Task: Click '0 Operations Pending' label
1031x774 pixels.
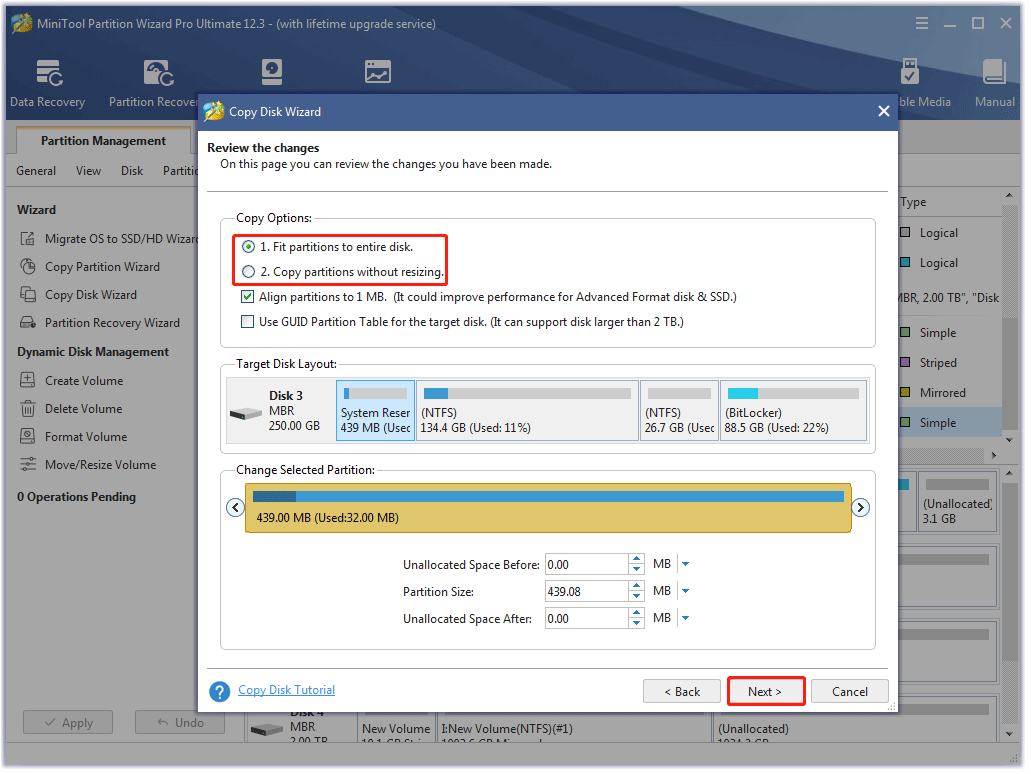Action: 76,496
